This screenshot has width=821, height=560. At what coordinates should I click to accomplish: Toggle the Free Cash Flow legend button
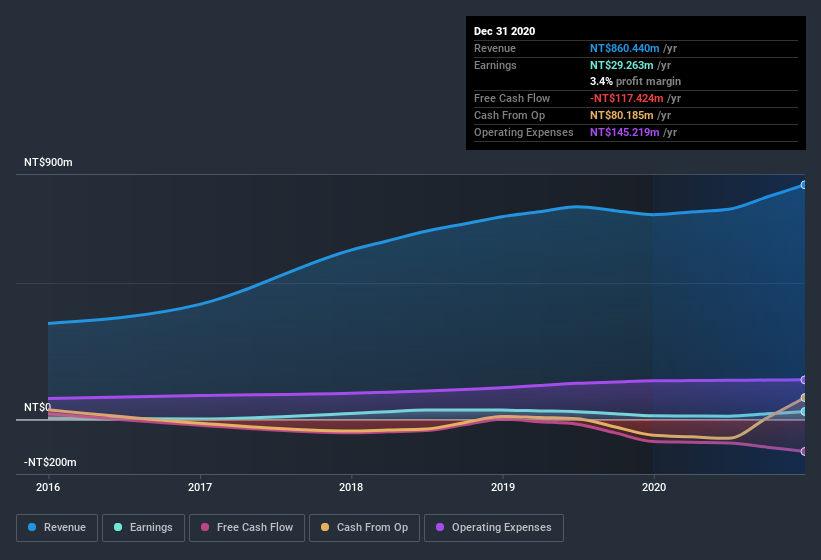pos(247,528)
